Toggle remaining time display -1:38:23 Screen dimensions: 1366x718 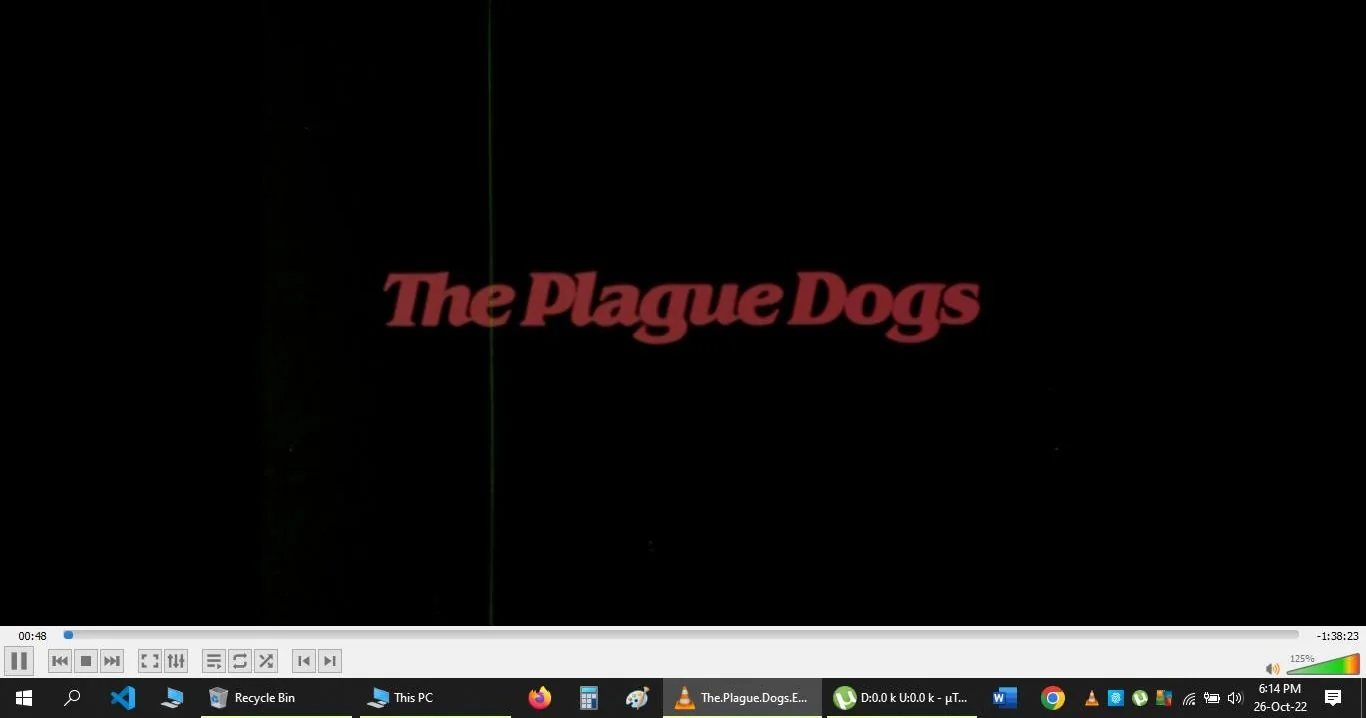click(1337, 636)
